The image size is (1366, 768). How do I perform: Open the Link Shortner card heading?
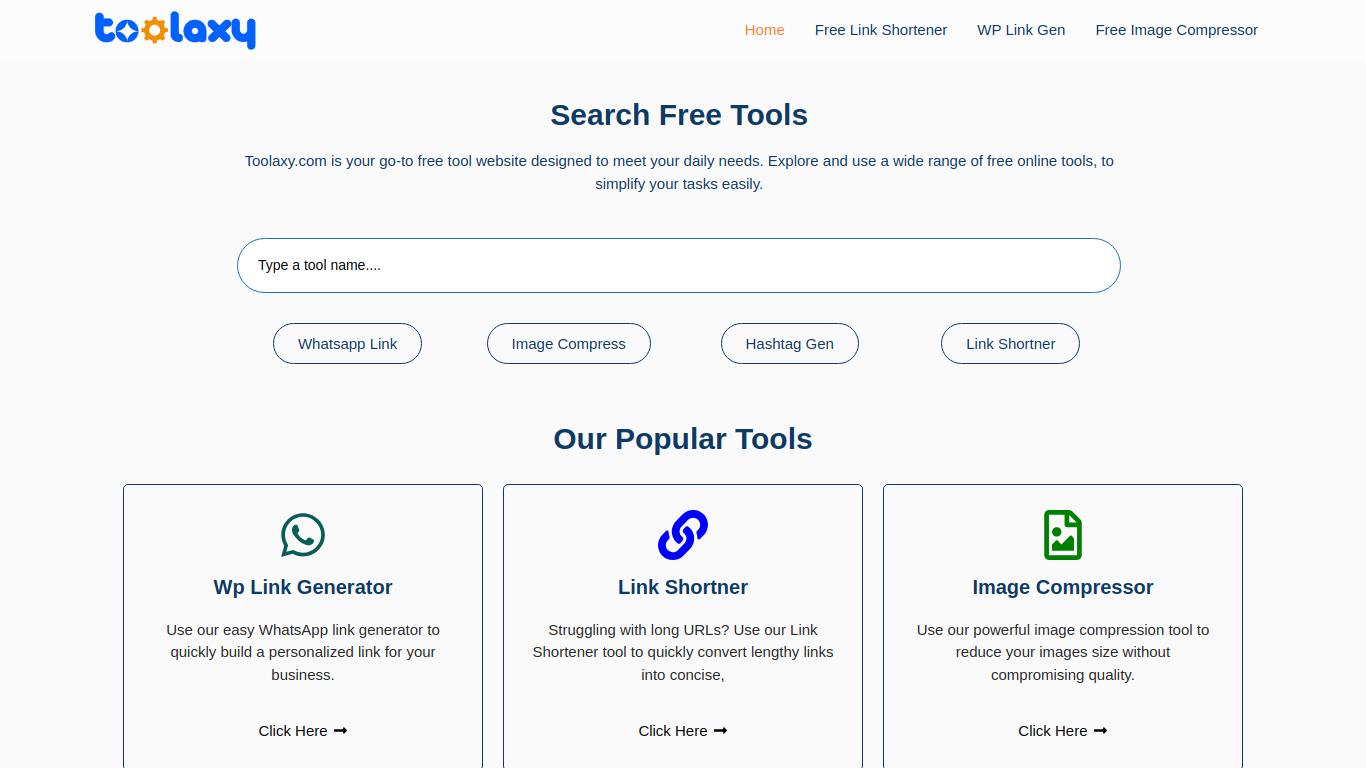click(683, 587)
